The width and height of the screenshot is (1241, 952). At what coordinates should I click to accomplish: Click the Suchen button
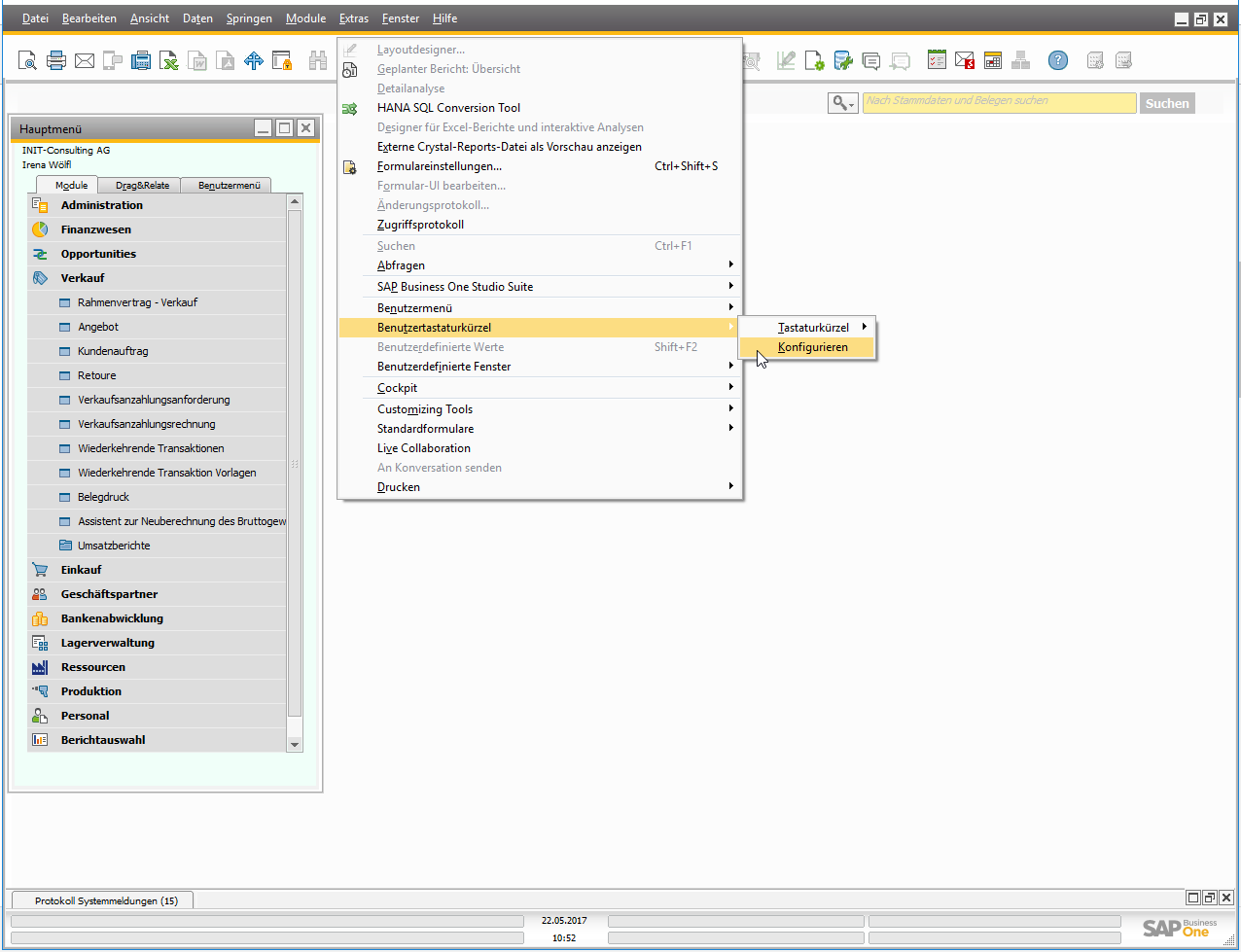pos(1166,103)
